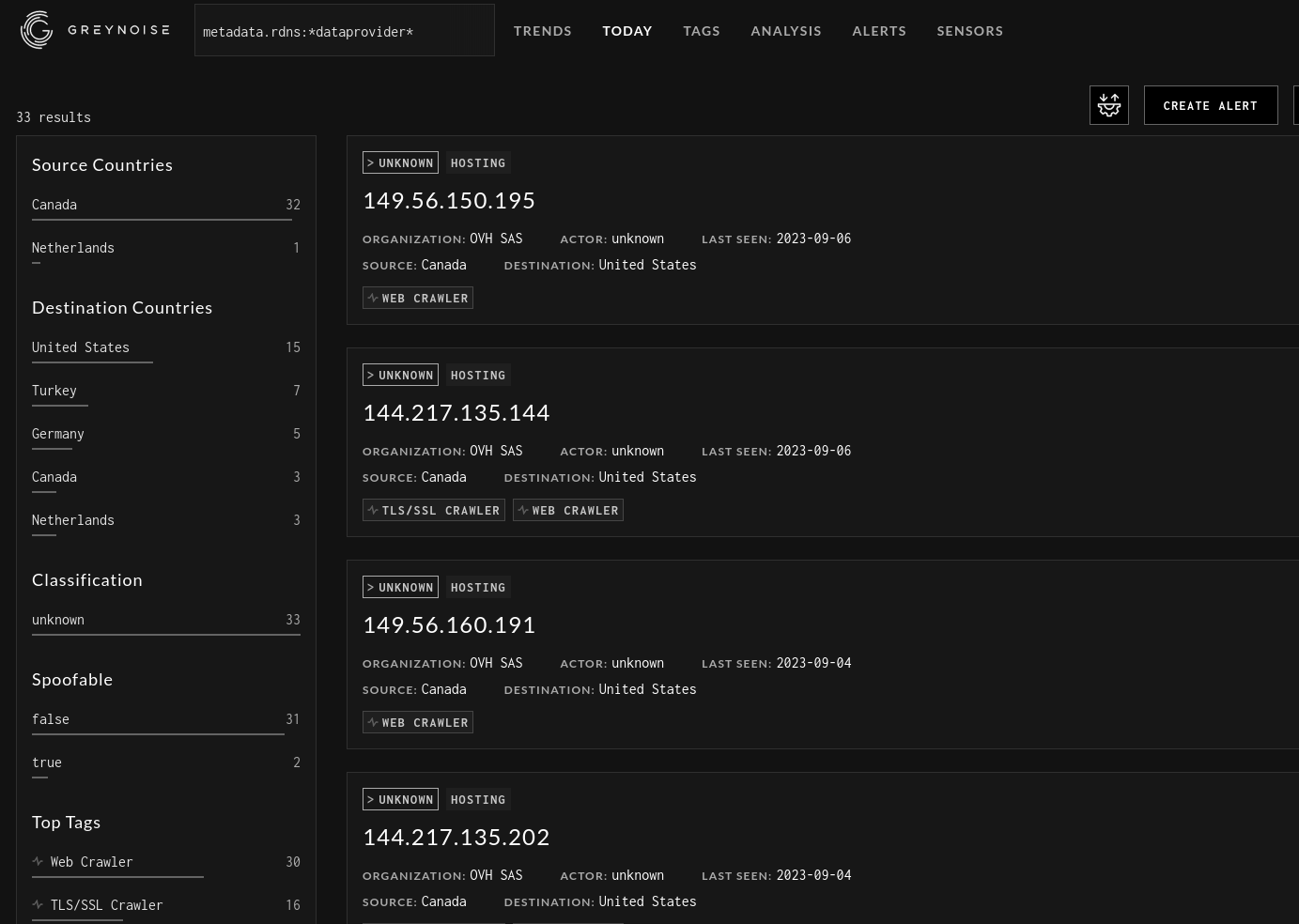Click the pulse icon on the TLS/SSL Crawler badge under 144.217.135.144
This screenshot has width=1299, height=924.
click(x=374, y=510)
